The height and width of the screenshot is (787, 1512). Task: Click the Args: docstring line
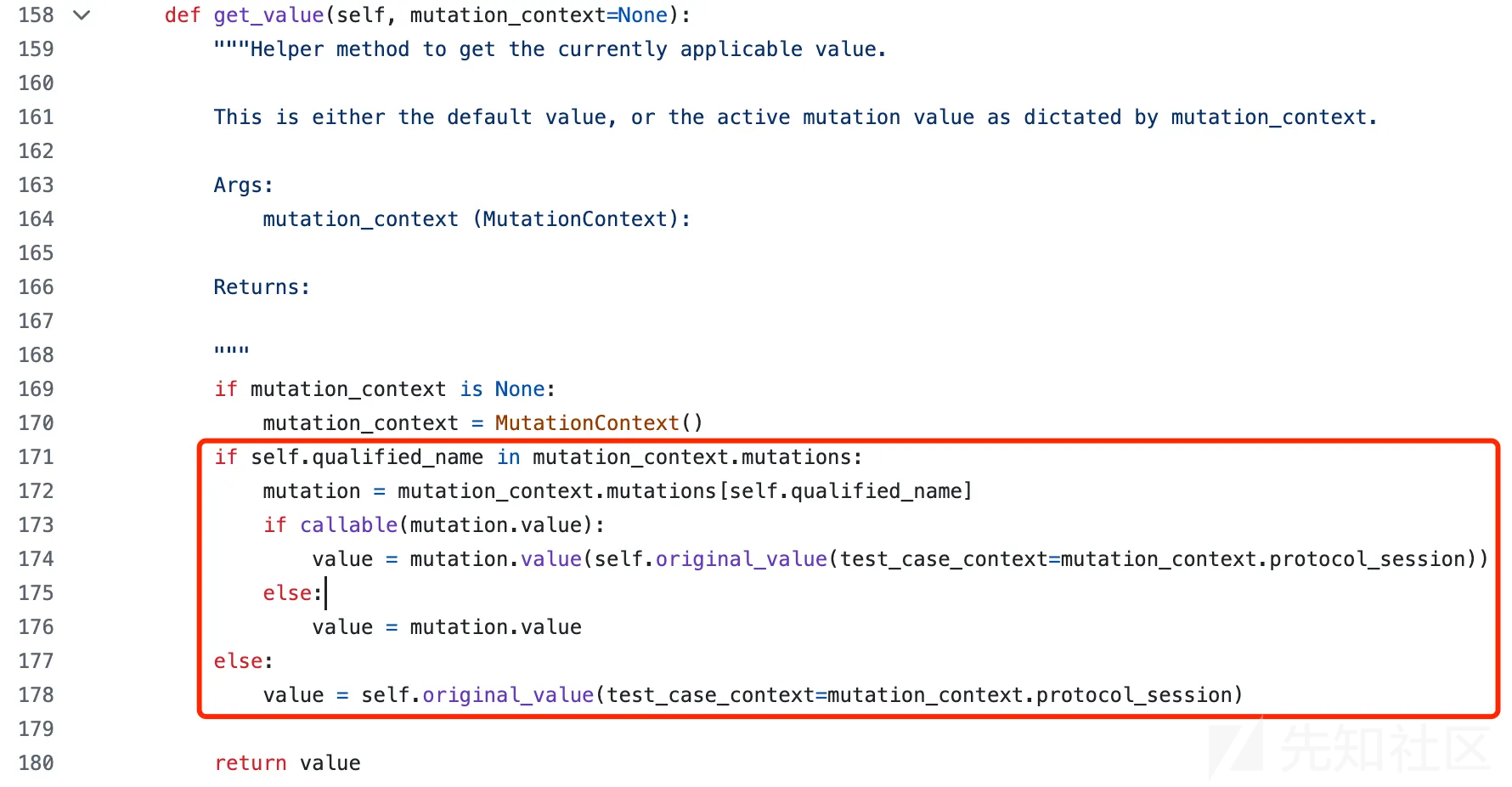[x=243, y=185]
